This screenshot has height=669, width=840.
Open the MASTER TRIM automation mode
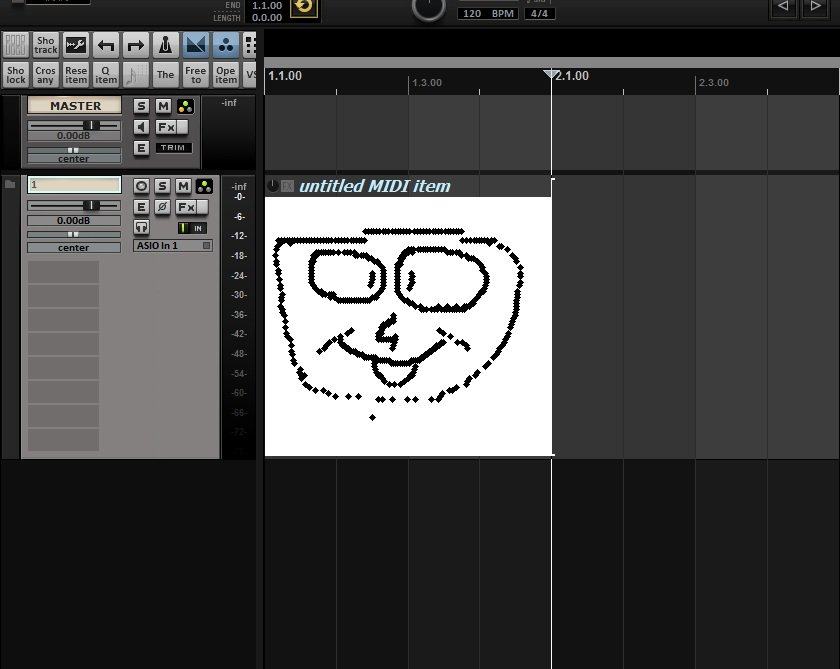pyautogui.click(x=173, y=148)
